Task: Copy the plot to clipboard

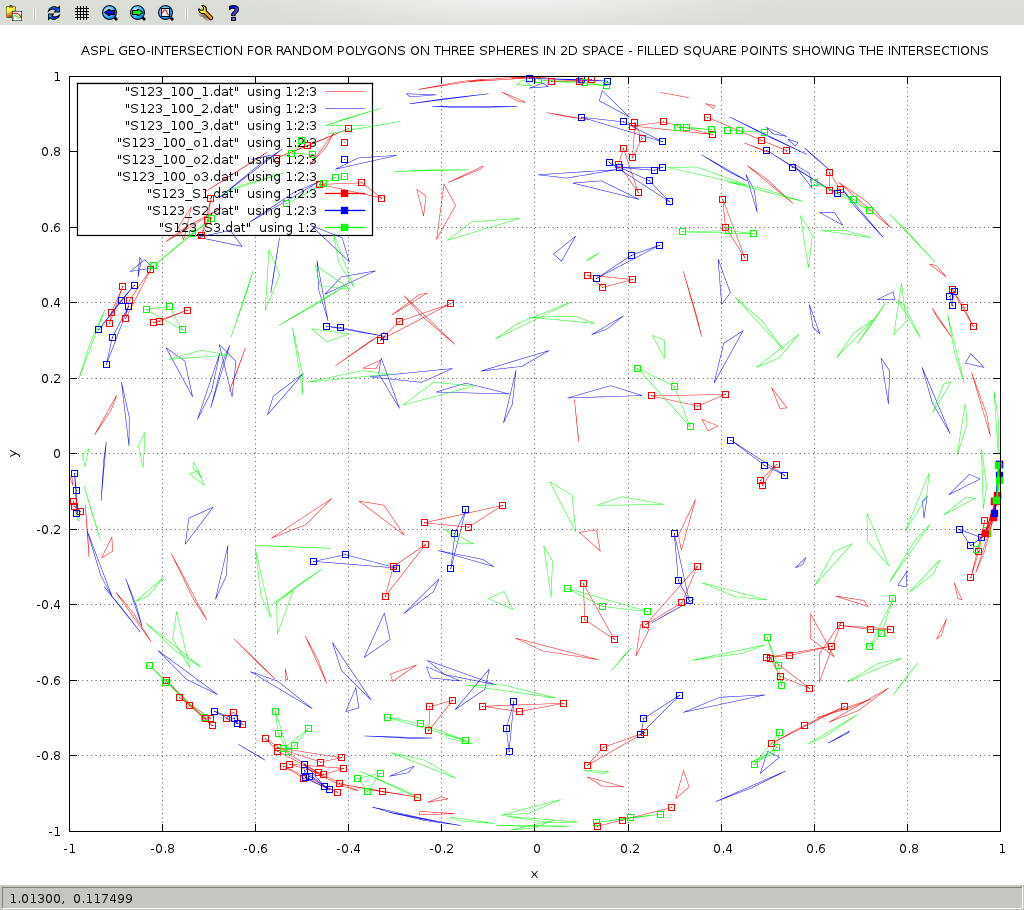Action: (14, 13)
